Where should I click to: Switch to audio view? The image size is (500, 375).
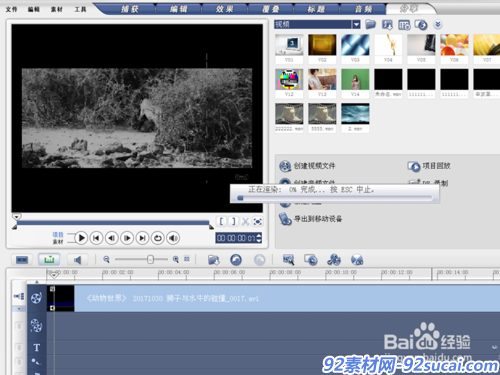78,260
